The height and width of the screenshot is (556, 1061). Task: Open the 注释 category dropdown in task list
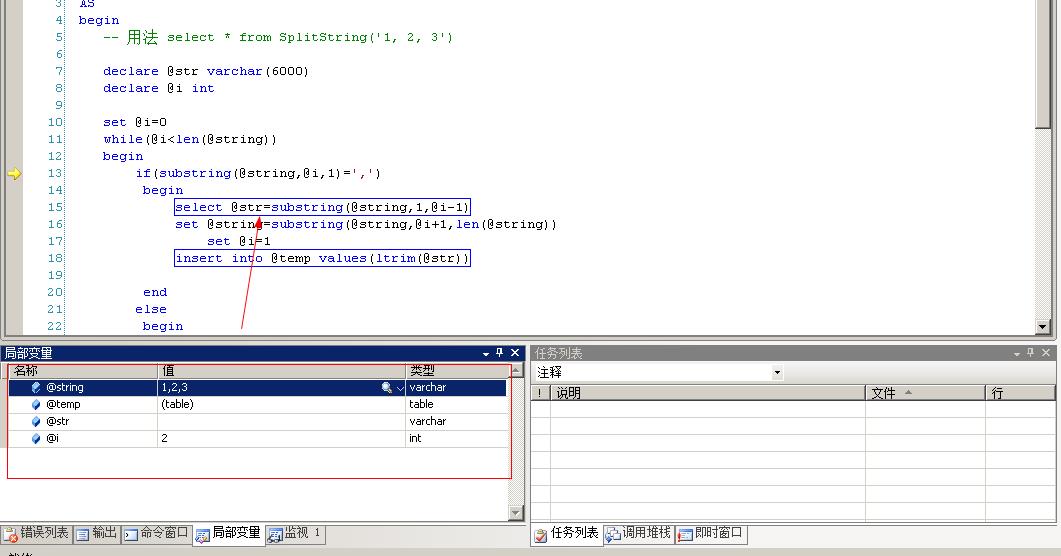tap(777, 373)
